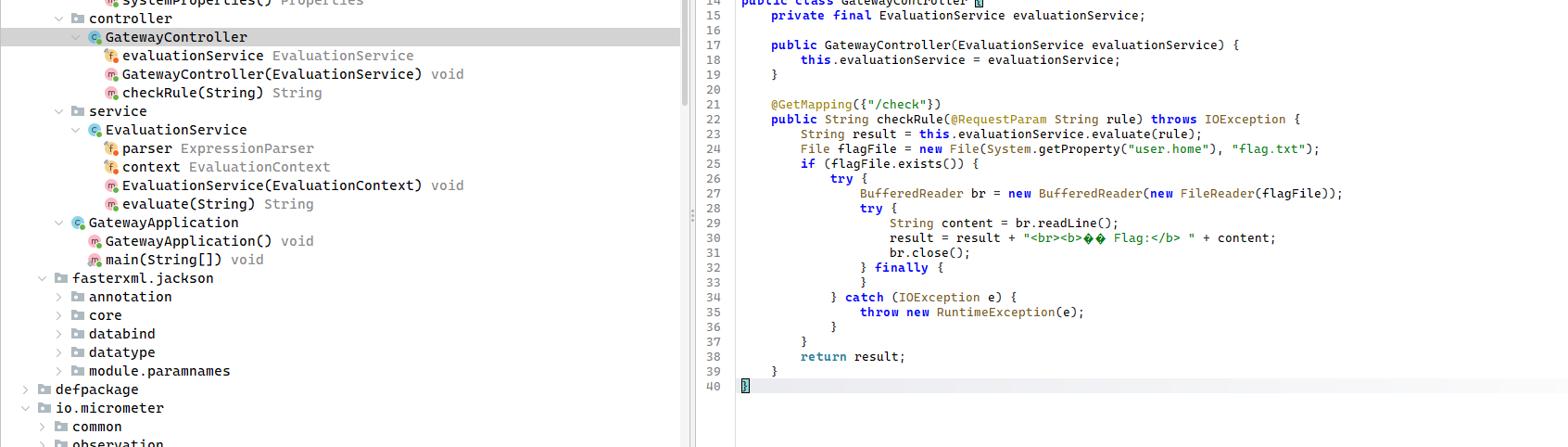The image size is (1568, 447).
Task: Click the project tree vertical scrollbar
Action: pos(685,56)
